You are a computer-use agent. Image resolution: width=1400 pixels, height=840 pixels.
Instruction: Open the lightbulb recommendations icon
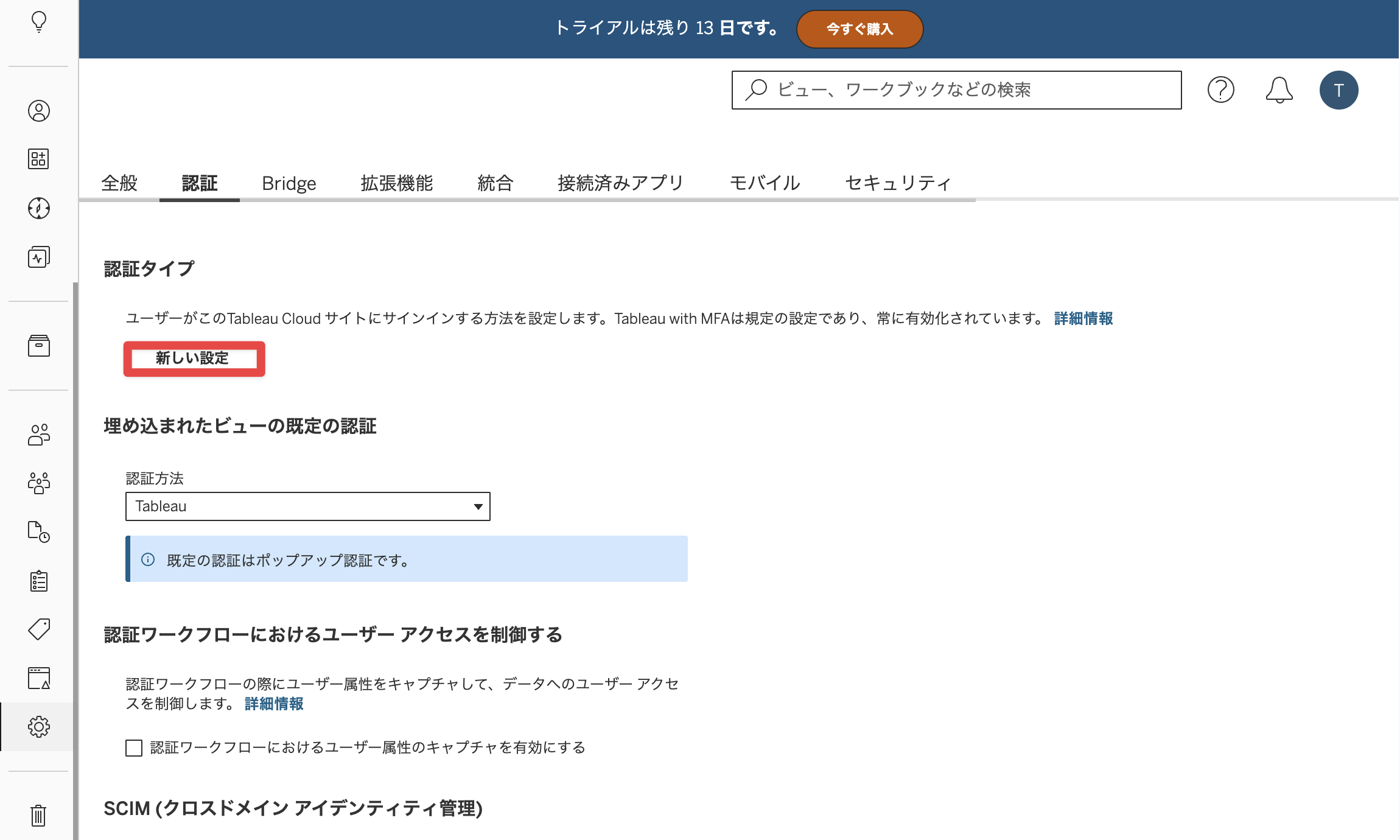coord(39,22)
